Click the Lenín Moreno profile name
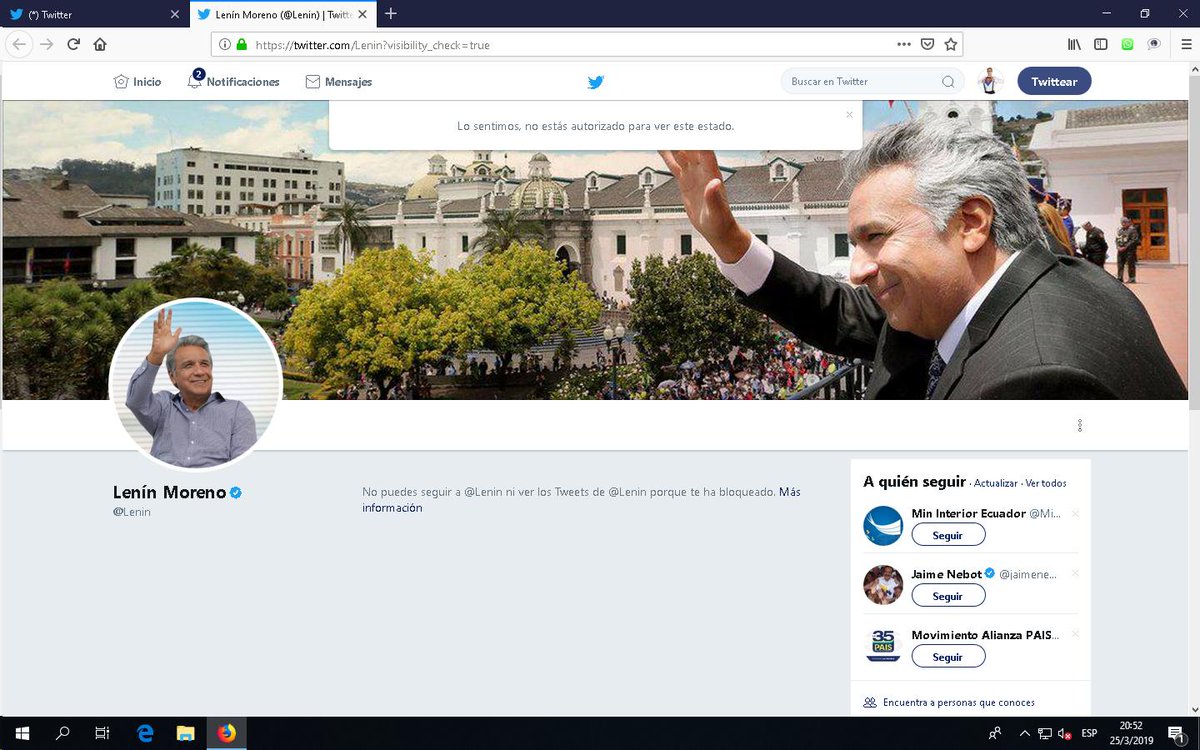 169,492
